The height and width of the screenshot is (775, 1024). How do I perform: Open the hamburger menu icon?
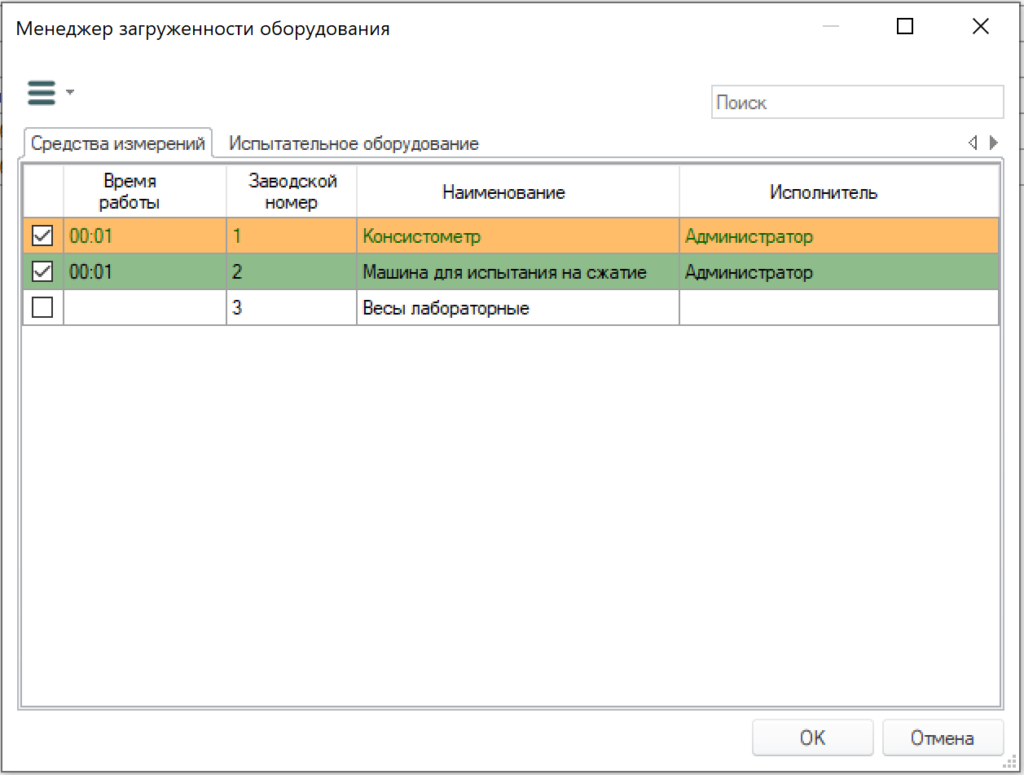[x=41, y=92]
